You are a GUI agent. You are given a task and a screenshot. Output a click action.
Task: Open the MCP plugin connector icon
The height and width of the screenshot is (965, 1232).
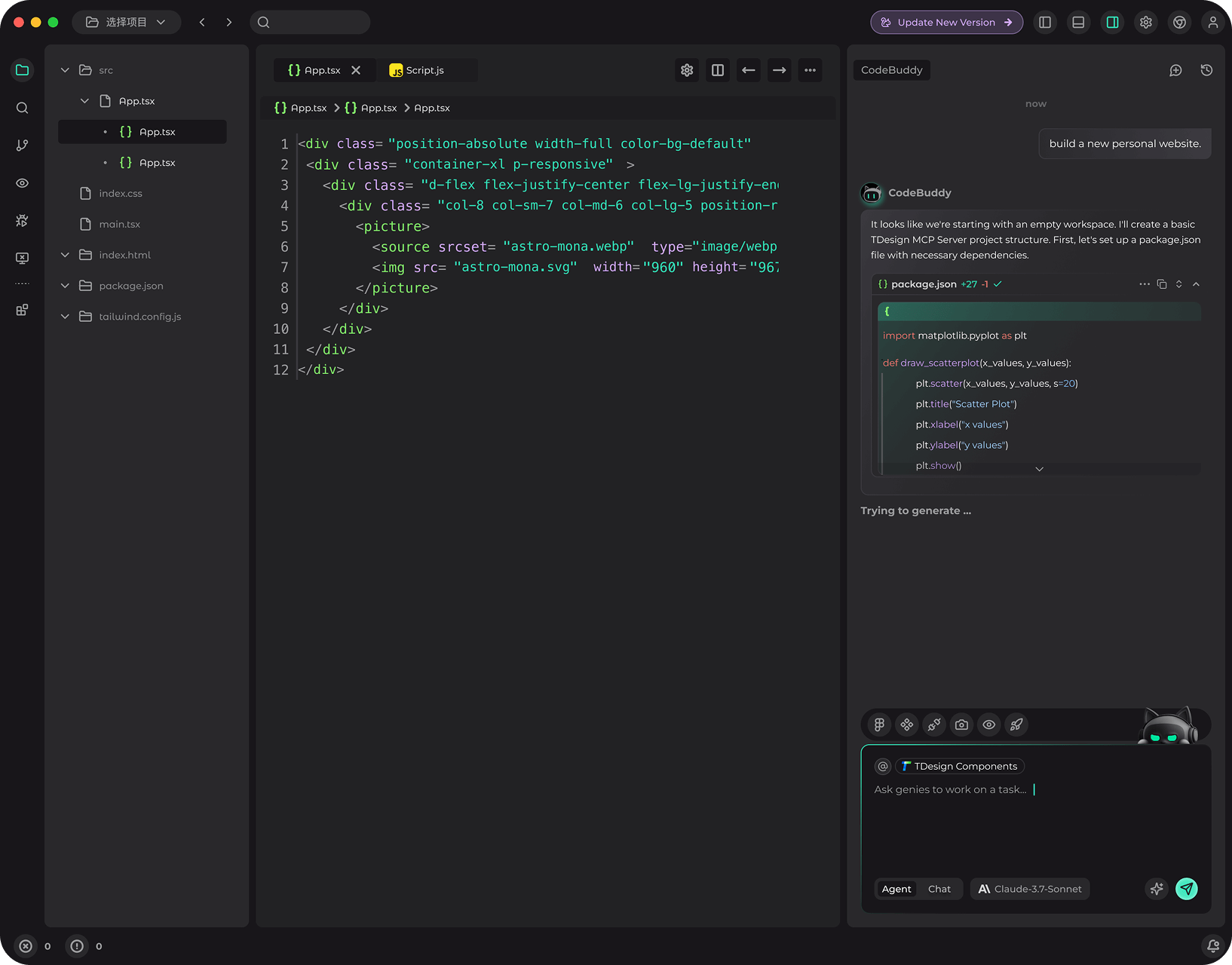pyautogui.click(x=934, y=725)
